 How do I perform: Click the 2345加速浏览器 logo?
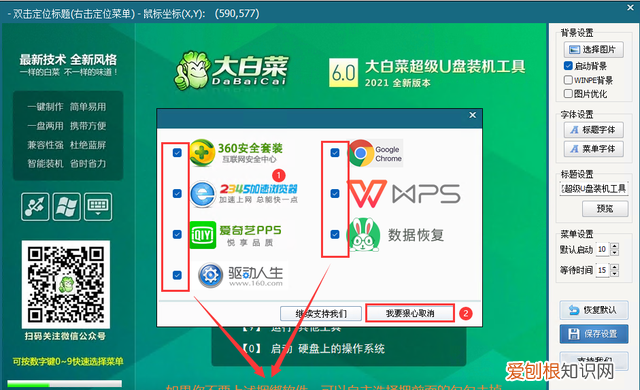(203, 194)
